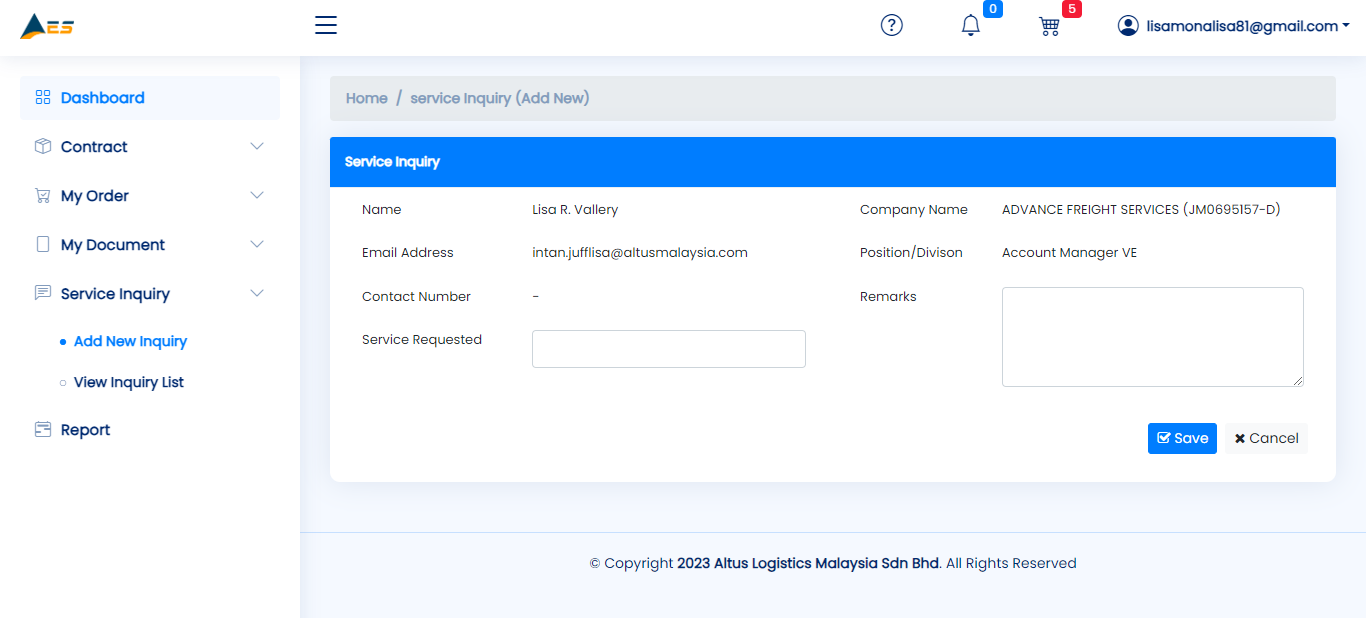1366x618 pixels.
Task: Click the My Order cart icon
Action: (43, 196)
